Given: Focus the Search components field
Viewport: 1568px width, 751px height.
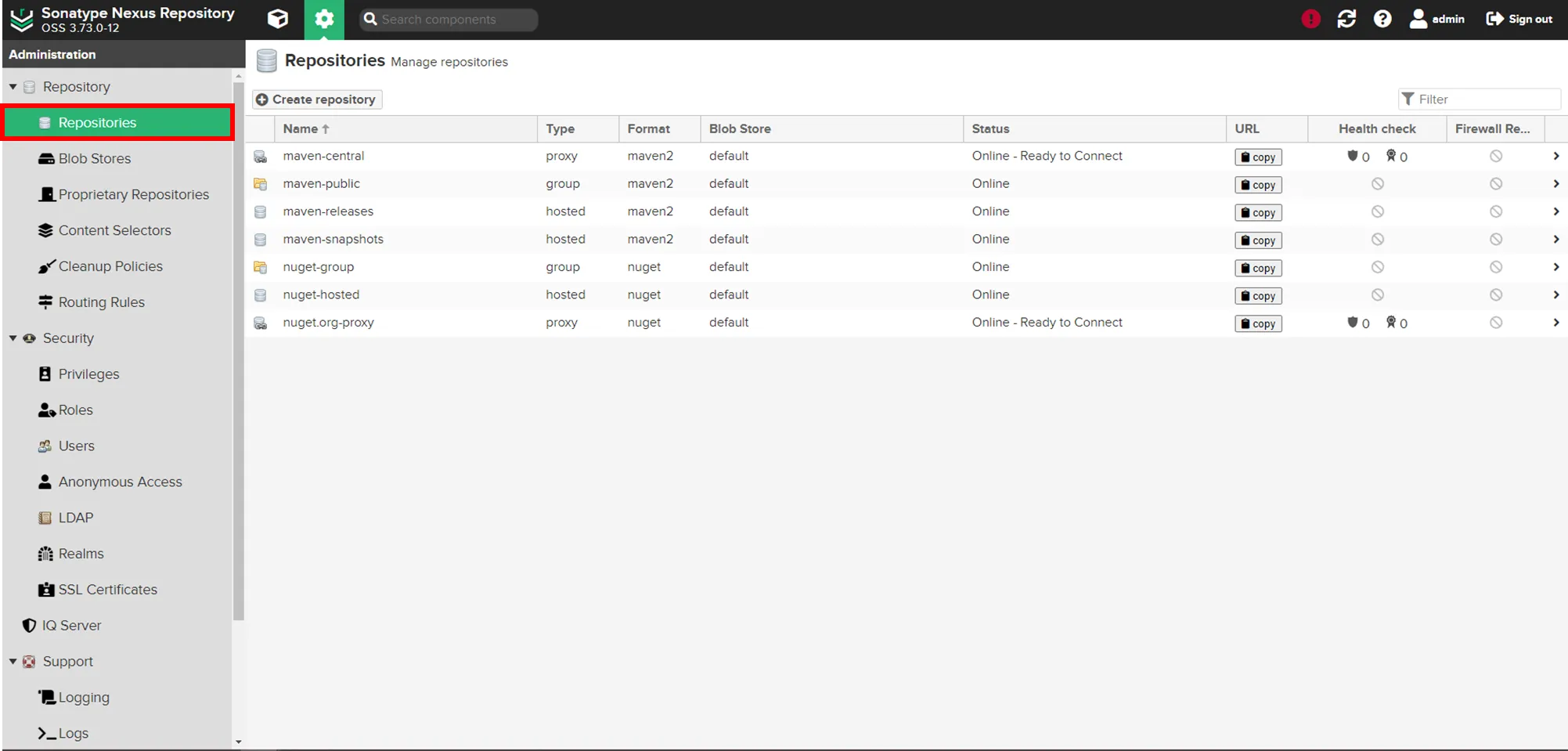Looking at the screenshot, I should 449,20.
